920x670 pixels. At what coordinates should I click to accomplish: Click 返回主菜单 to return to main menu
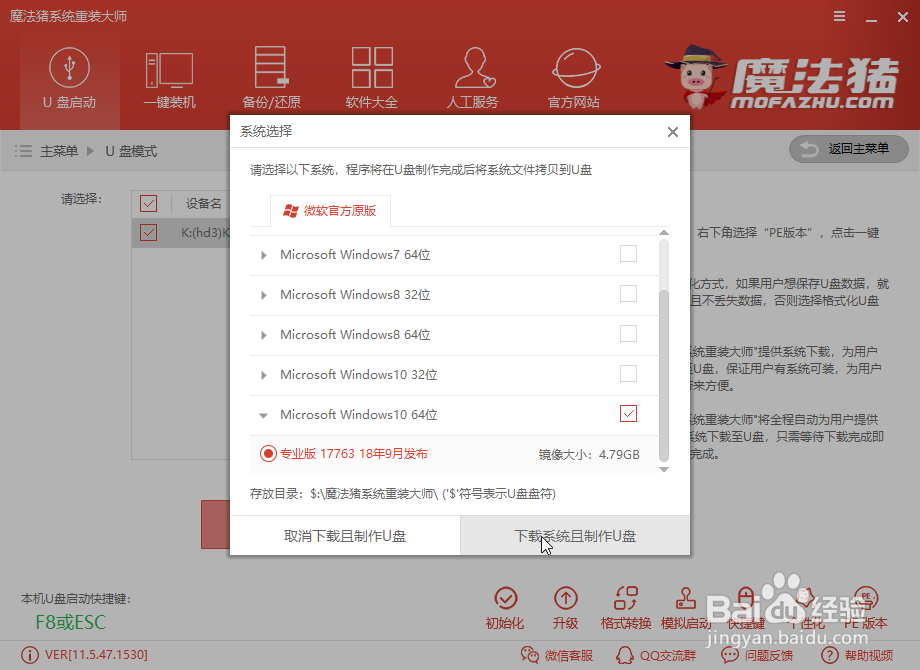[x=849, y=149]
